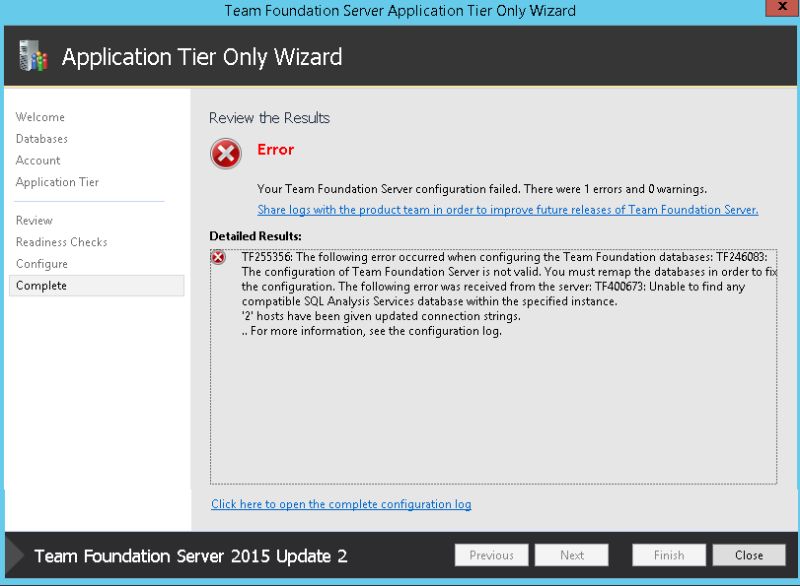Click the 'Detailed Results:' label
The width and height of the screenshot is (800, 586).
[x=255, y=236]
